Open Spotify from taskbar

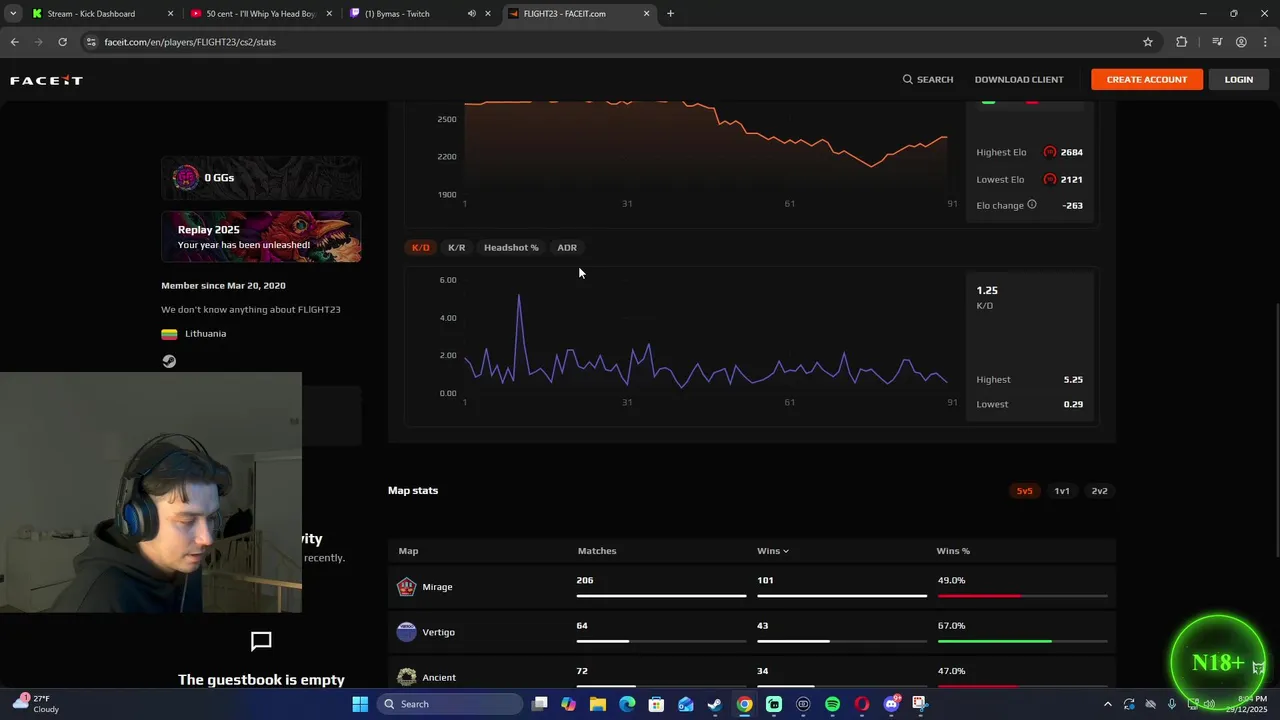(832, 704)
